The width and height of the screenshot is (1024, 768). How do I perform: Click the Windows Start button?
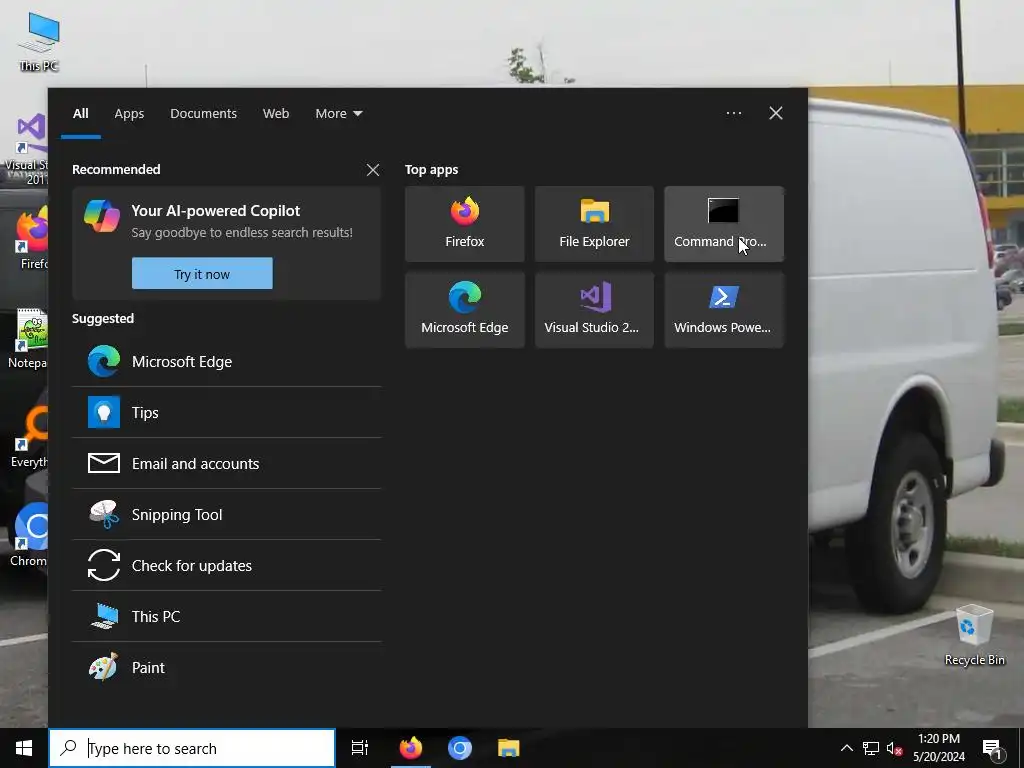click(x=24, y=748)
